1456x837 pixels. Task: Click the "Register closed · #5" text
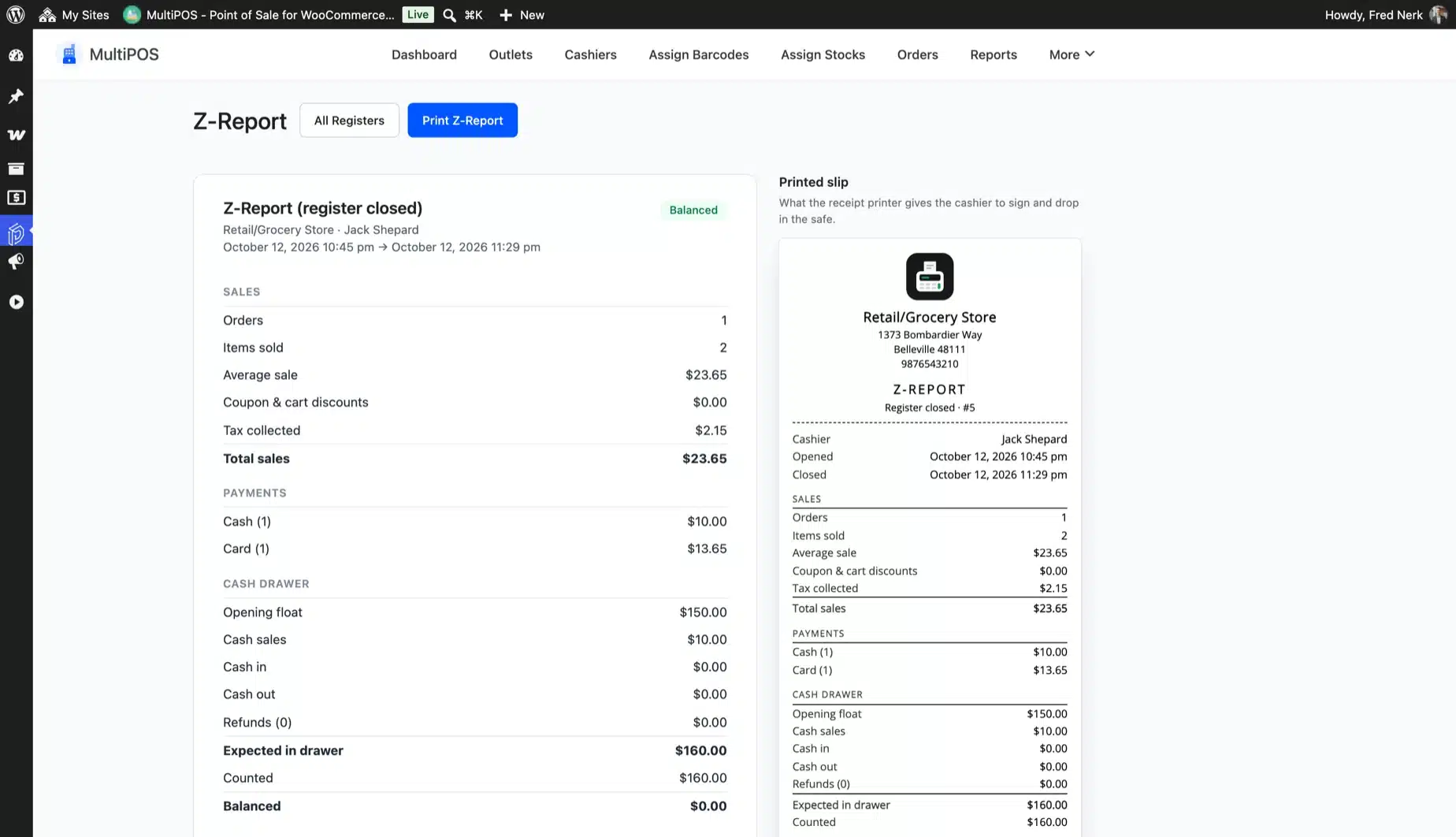click(930, 407)
